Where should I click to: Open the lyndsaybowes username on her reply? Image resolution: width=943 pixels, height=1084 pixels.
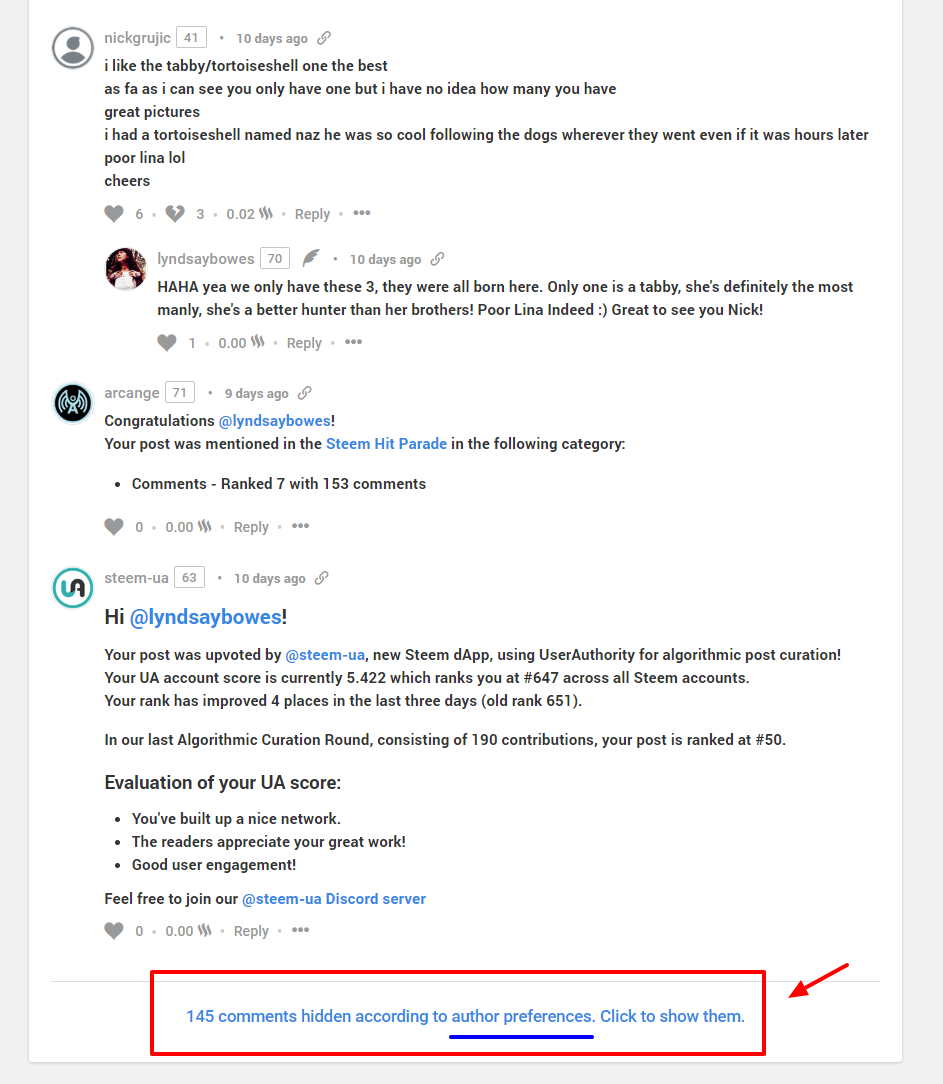coord(205,259)
